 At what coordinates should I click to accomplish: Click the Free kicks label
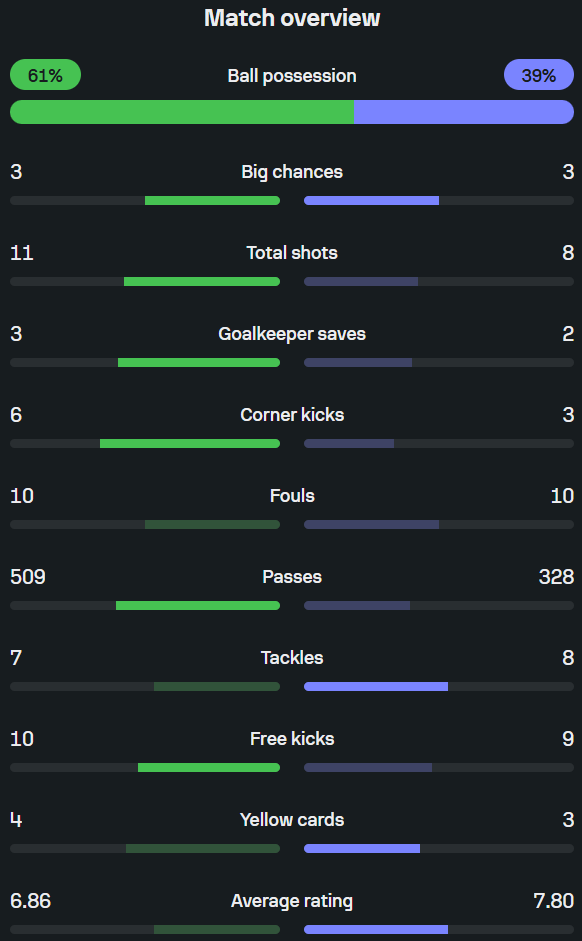(292, 739)
